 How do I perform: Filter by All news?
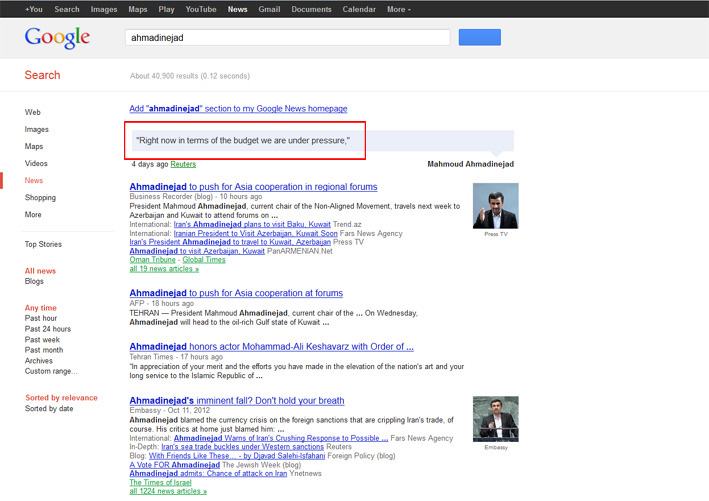pos(40,271)
